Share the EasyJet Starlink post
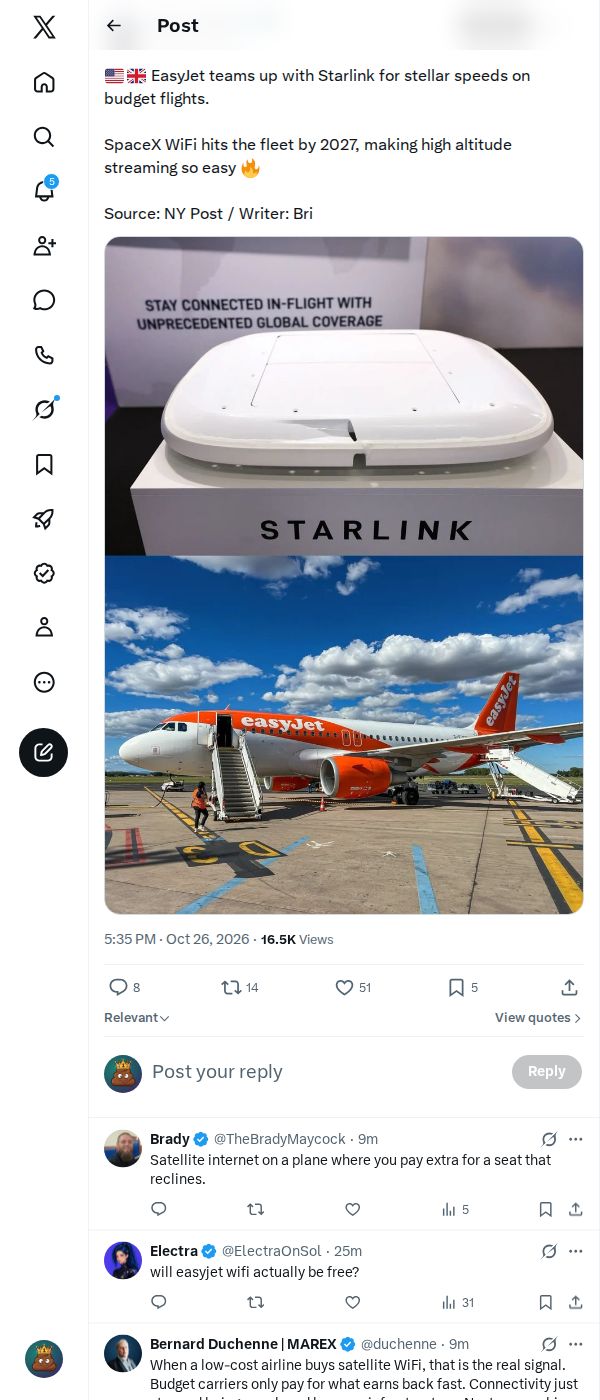The height and width of the screenshot is (1400, 600). coord(569,987)
